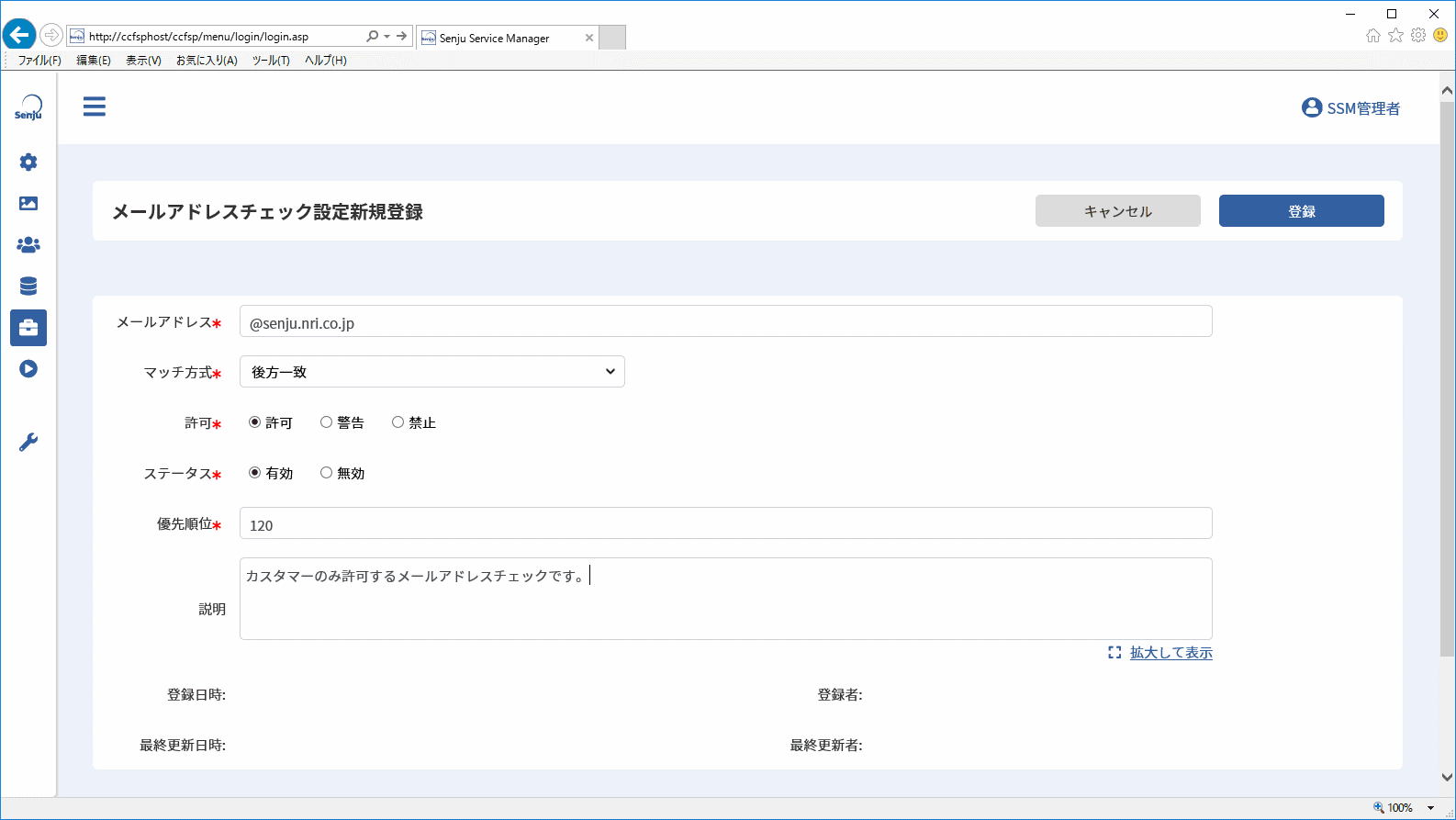Viewport: 1456px width, 820px height.
Task: Open the ツール(T) menu
Action: pos(271,61)
